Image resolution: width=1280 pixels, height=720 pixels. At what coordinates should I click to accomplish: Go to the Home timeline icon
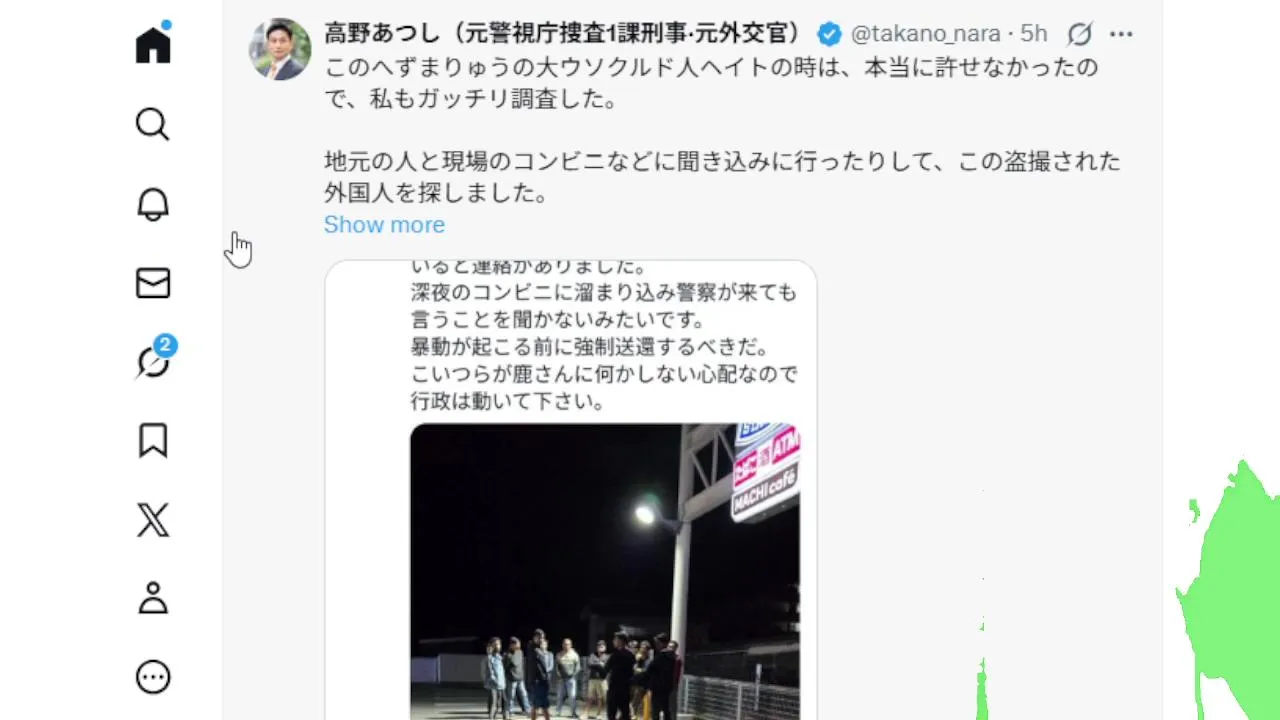tap(153, 44)
